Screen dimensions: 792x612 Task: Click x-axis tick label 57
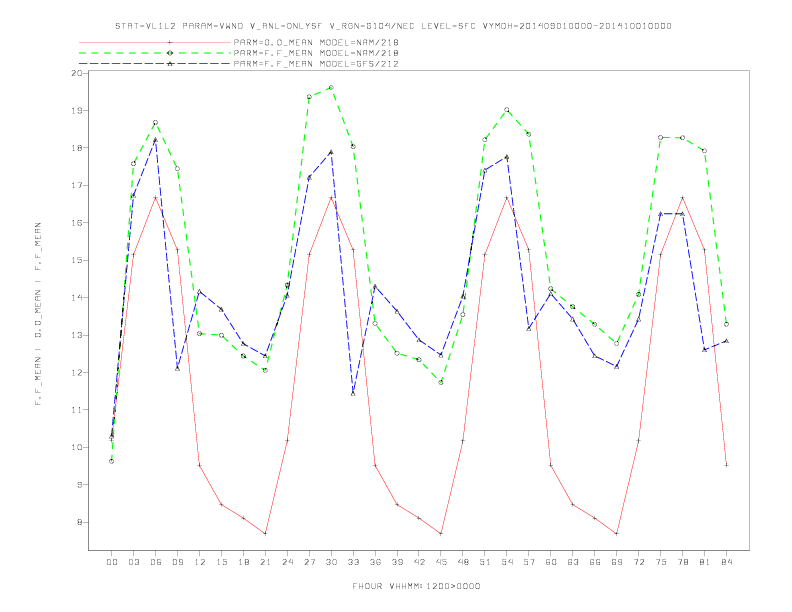click(529, 562)
